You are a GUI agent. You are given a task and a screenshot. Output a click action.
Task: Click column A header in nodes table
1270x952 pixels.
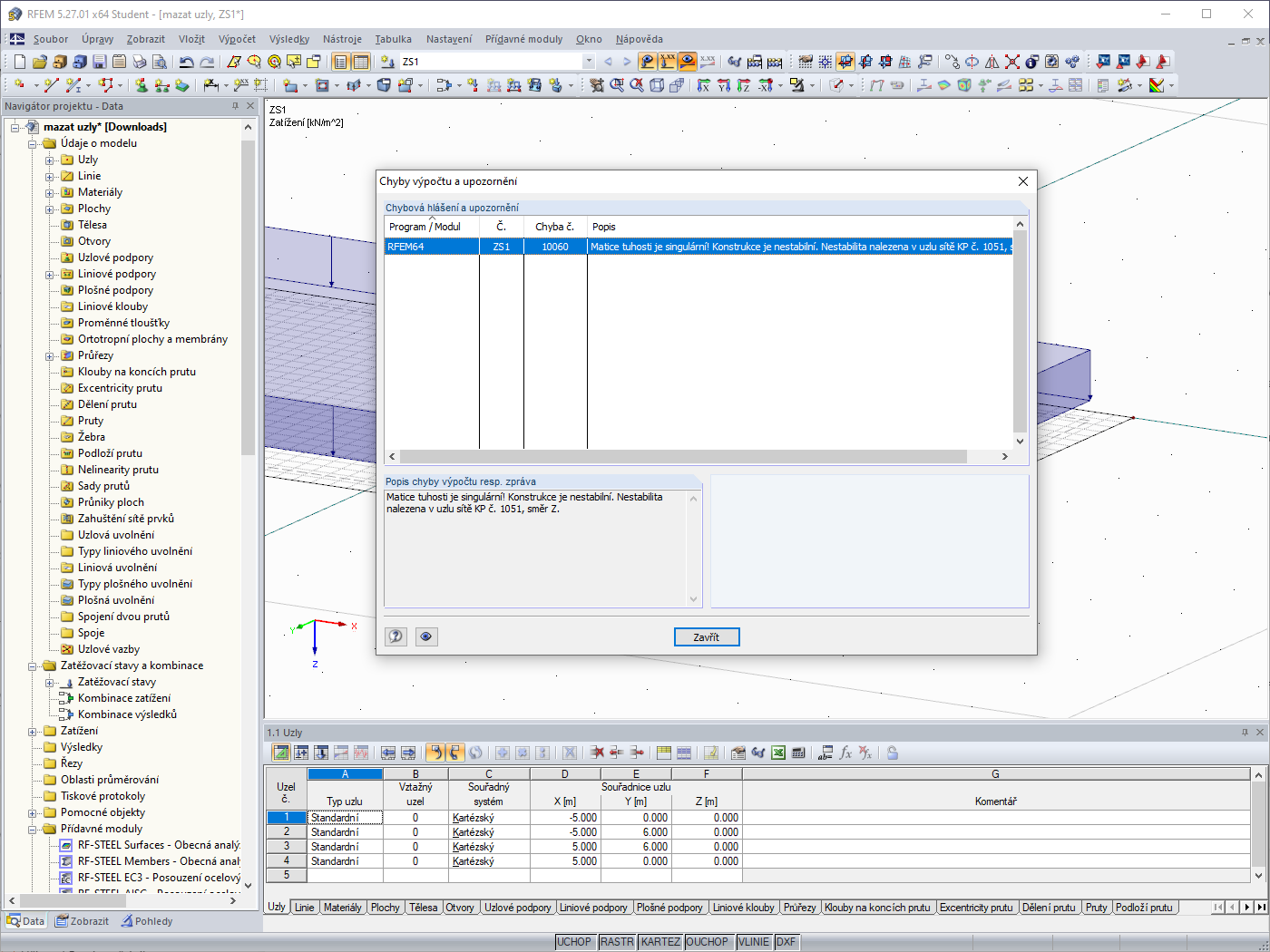coord(345,774)
